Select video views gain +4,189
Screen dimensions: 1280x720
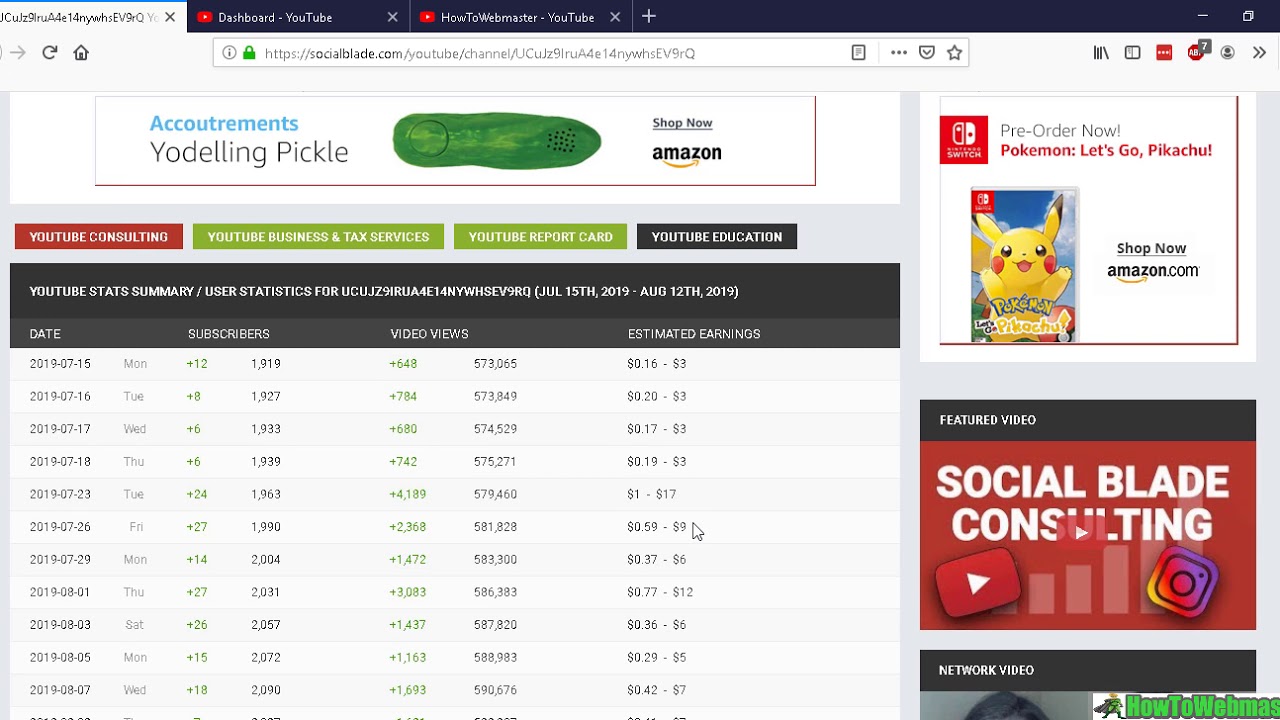(x=408, y=494)
